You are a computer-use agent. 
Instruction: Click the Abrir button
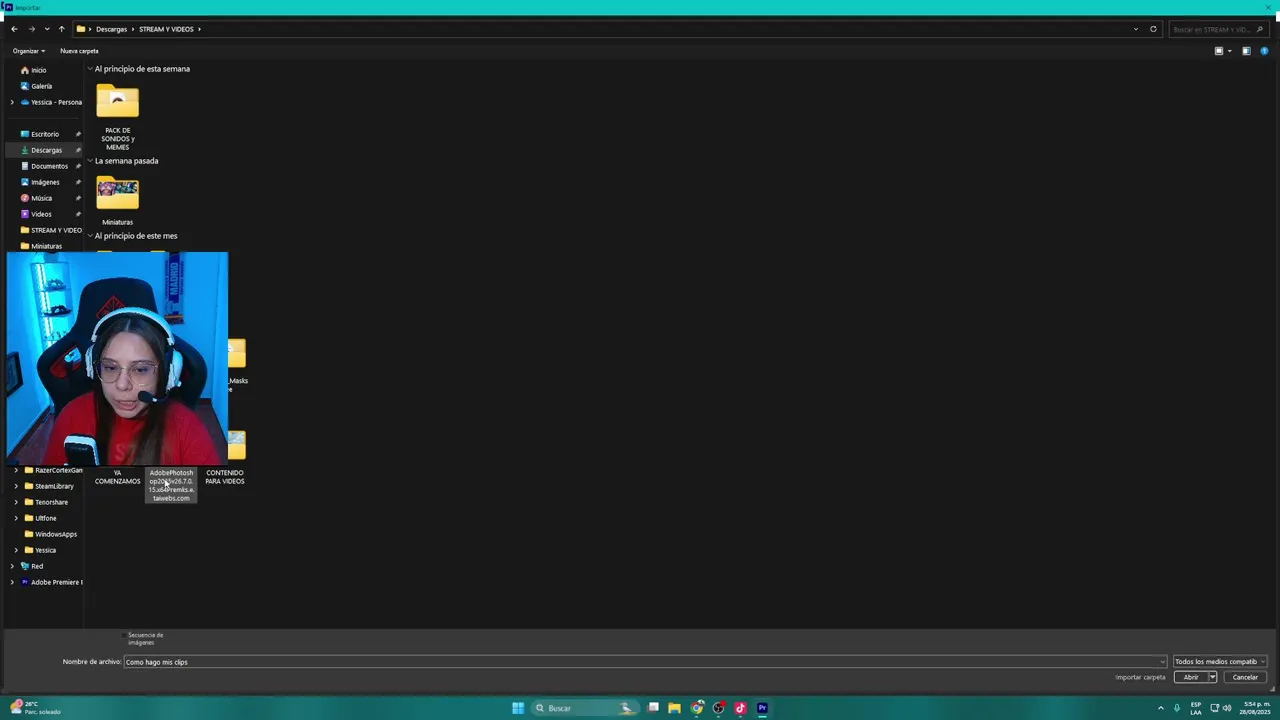tap(1190, 678)
